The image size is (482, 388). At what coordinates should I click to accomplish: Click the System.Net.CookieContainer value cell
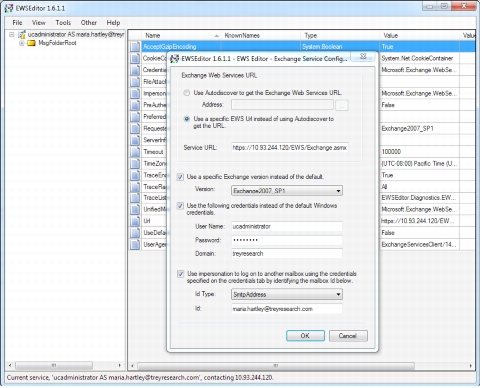click(x=419, y=58)
